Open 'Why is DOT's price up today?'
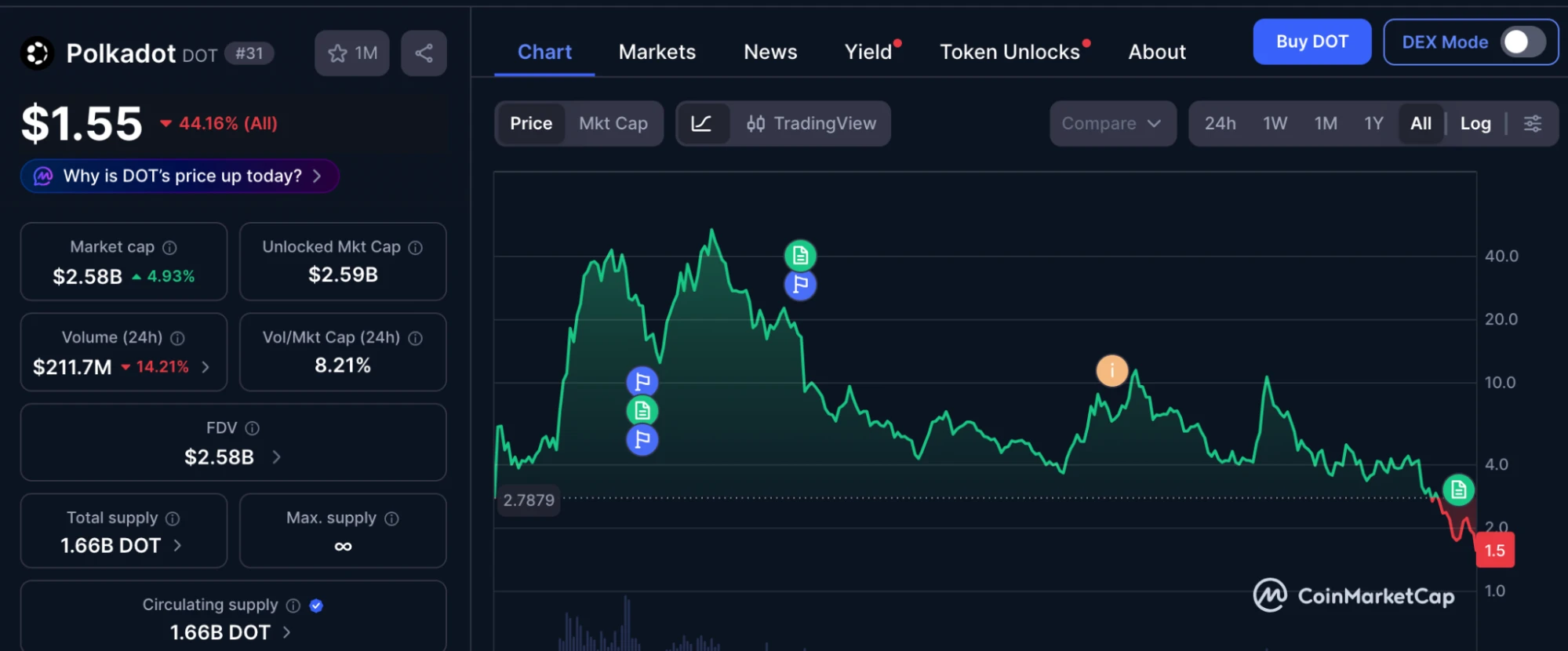1568x651 pixels. coord(180,176)
